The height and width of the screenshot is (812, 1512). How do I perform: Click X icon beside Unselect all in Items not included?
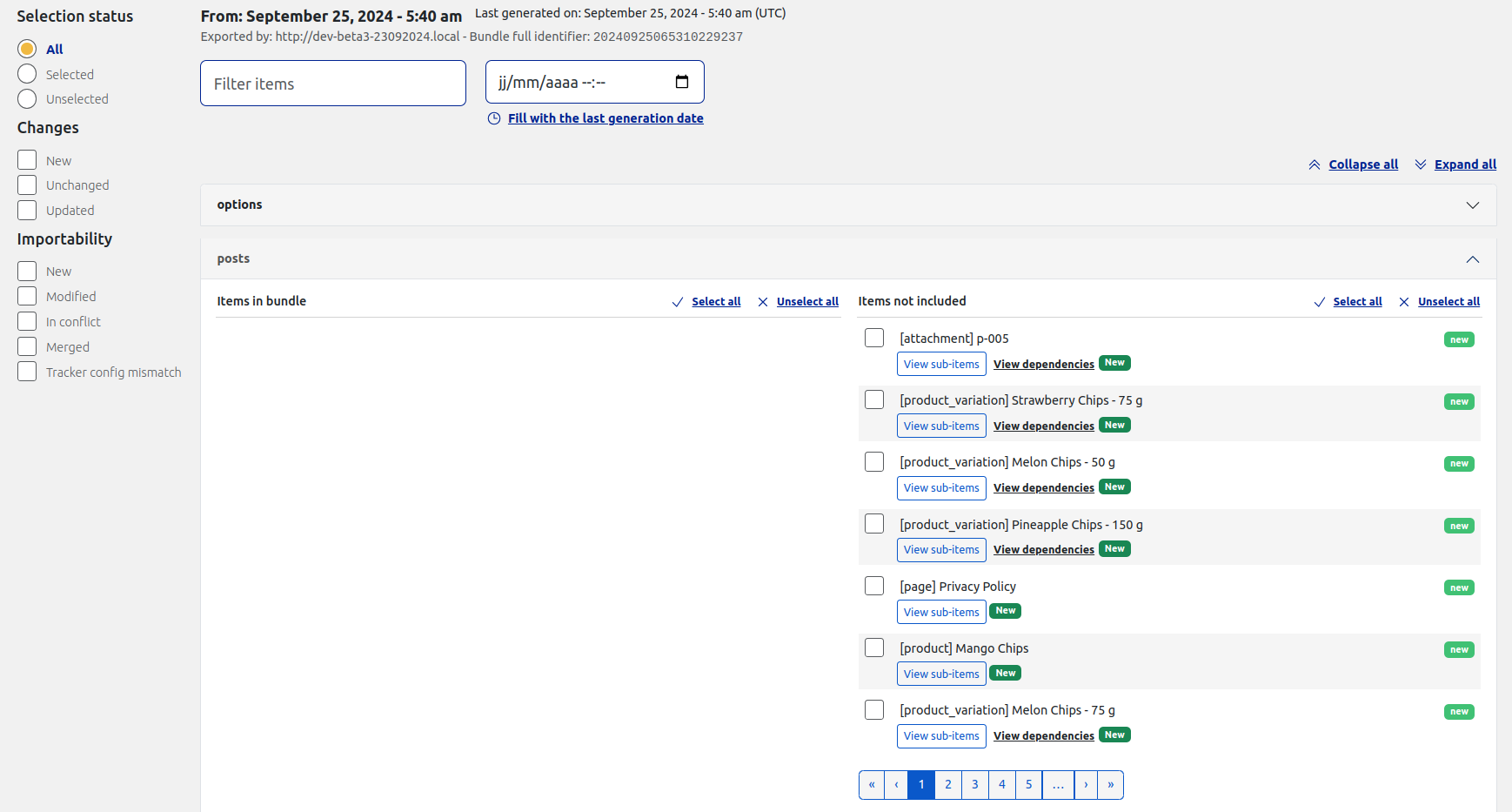click(1404, 302)
